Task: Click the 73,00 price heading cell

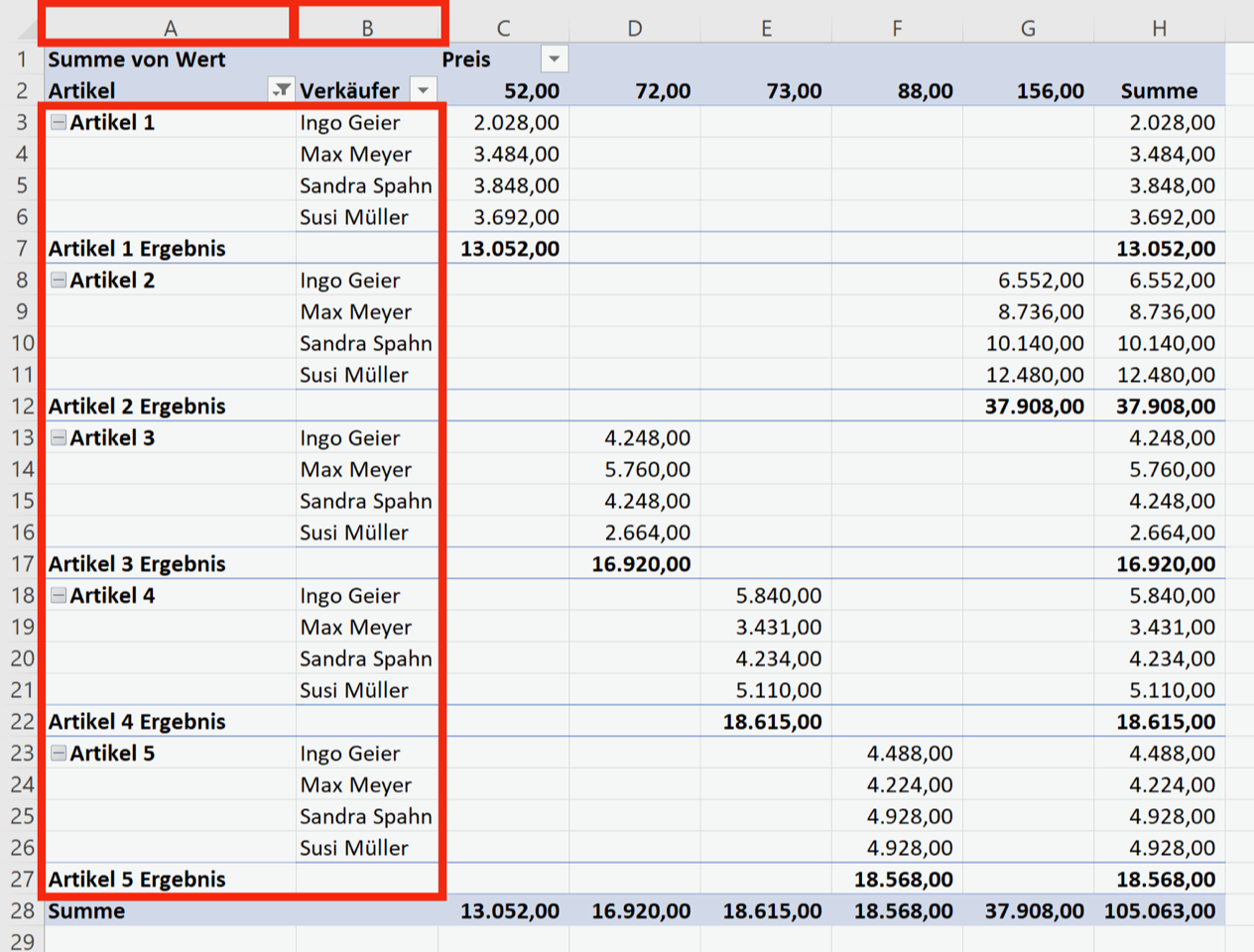Action: coord(766,90)
